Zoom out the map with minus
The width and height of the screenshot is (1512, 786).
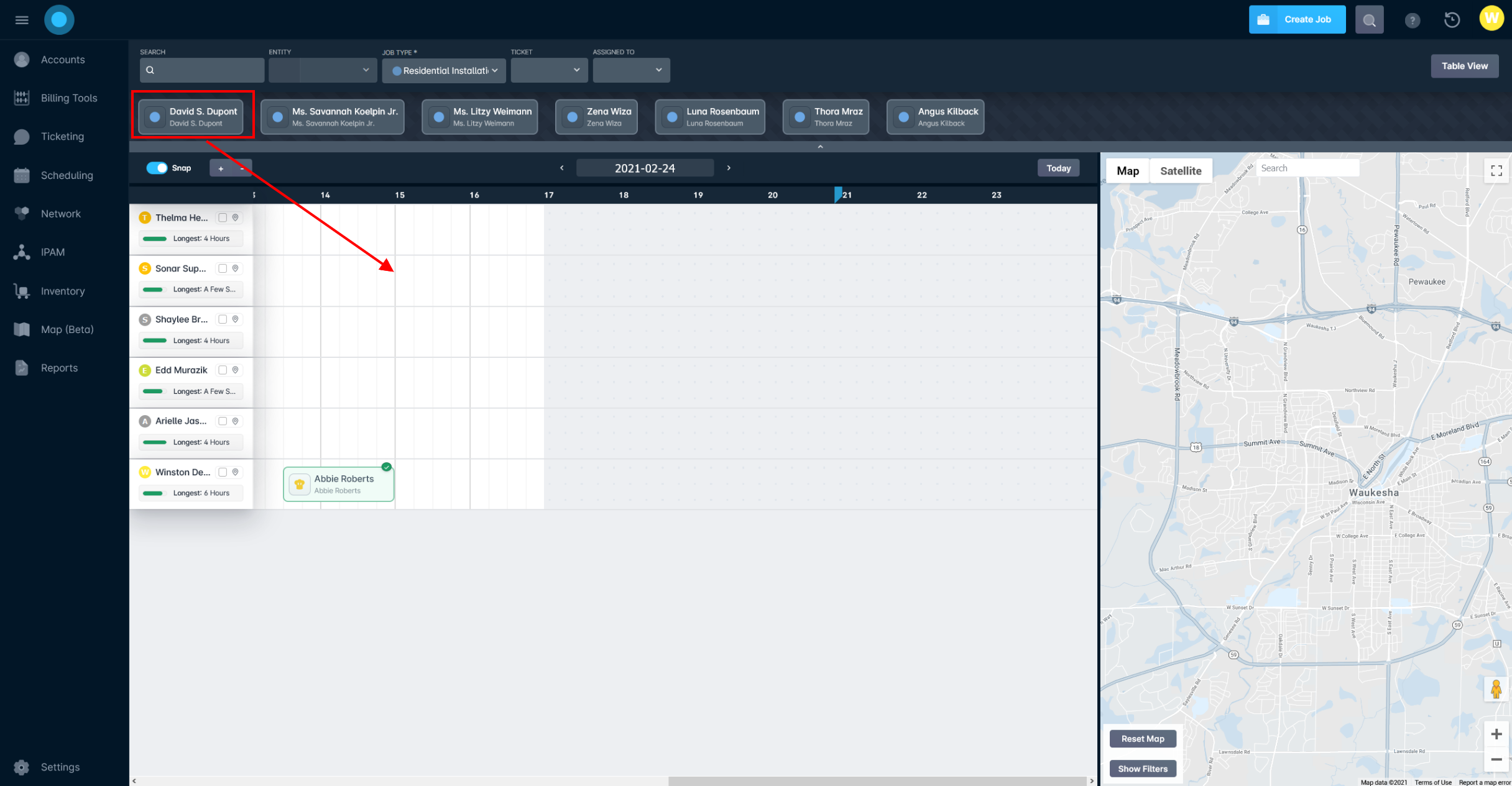tap(1496, 759)
